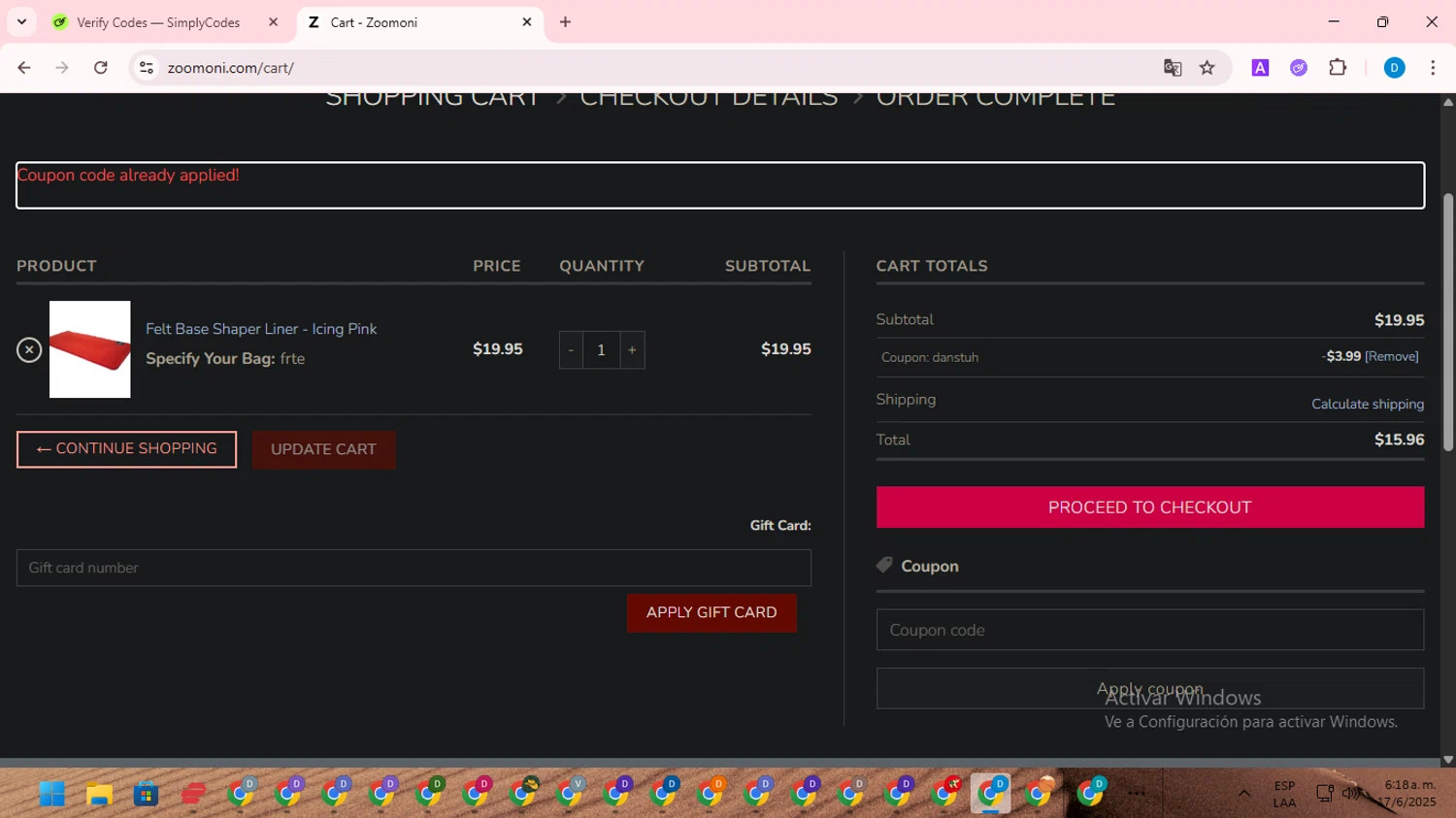Focus the Gift card number field
The width and height of the screenshot is (1456, 818).
click(414, 568)
